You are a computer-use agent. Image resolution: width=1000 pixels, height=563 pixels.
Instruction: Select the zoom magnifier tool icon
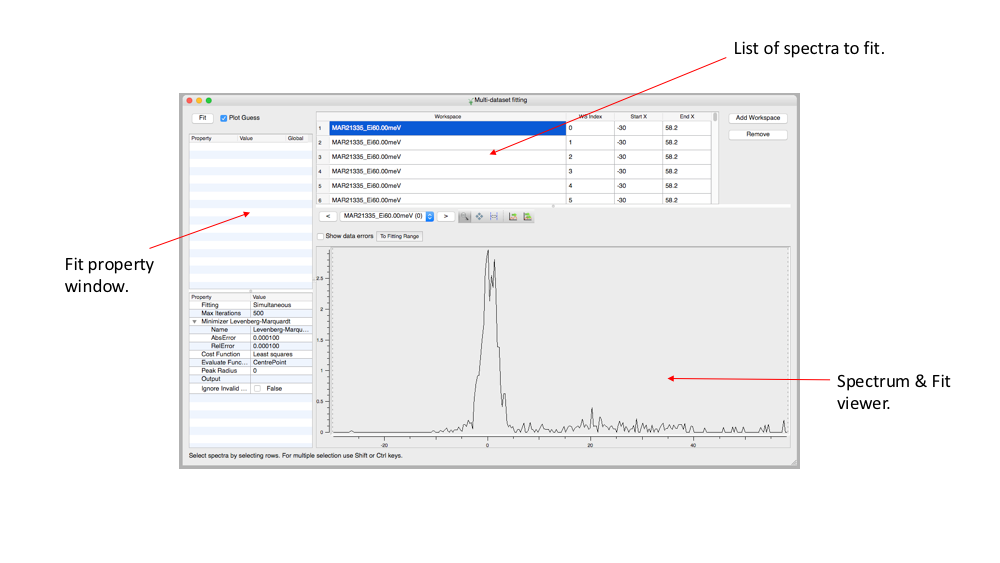pyautogui.click(x=465, y=216)
